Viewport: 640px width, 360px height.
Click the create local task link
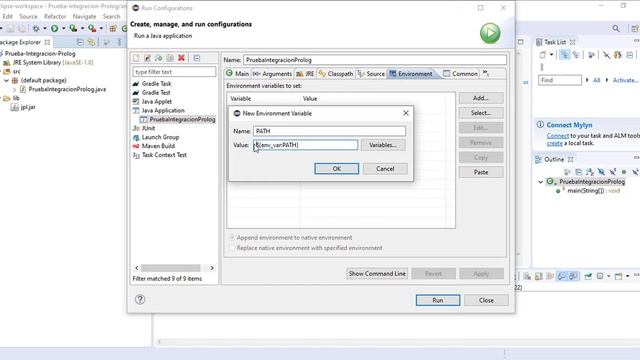[x=554, y=143]
